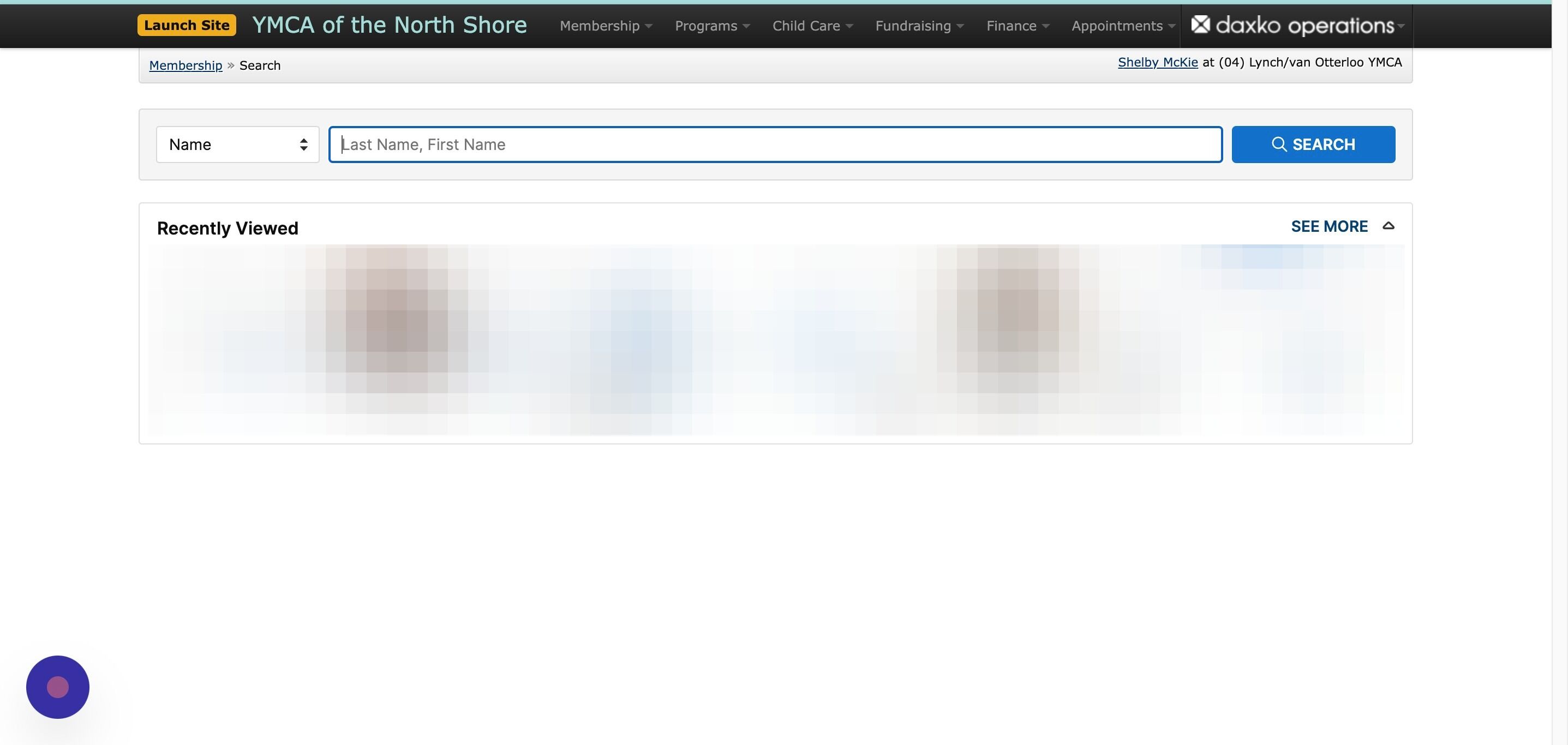Open the Membership menu
Viewport: 1568px width, 745px height.
point(606,26)
